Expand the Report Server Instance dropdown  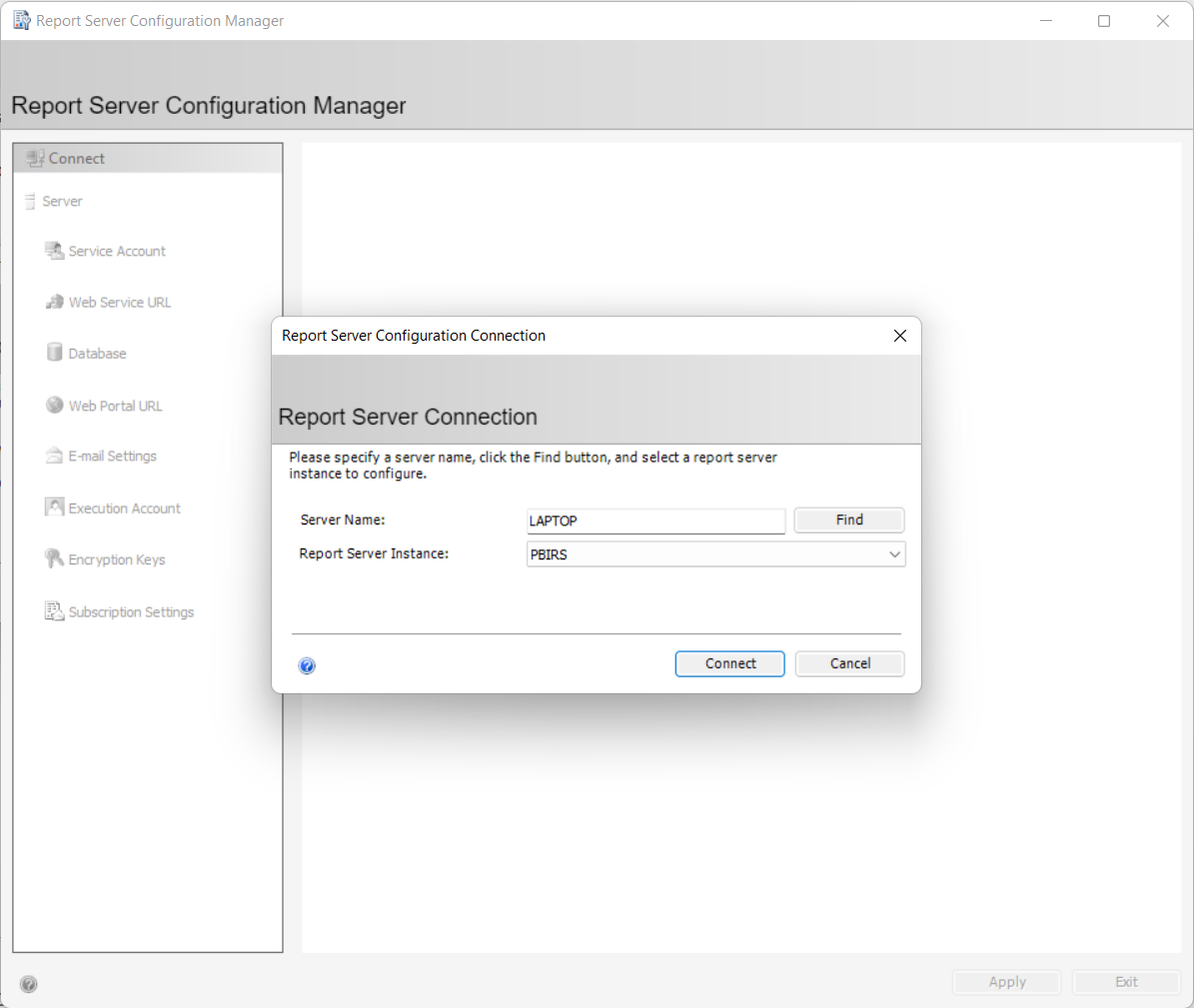point(895,553)
